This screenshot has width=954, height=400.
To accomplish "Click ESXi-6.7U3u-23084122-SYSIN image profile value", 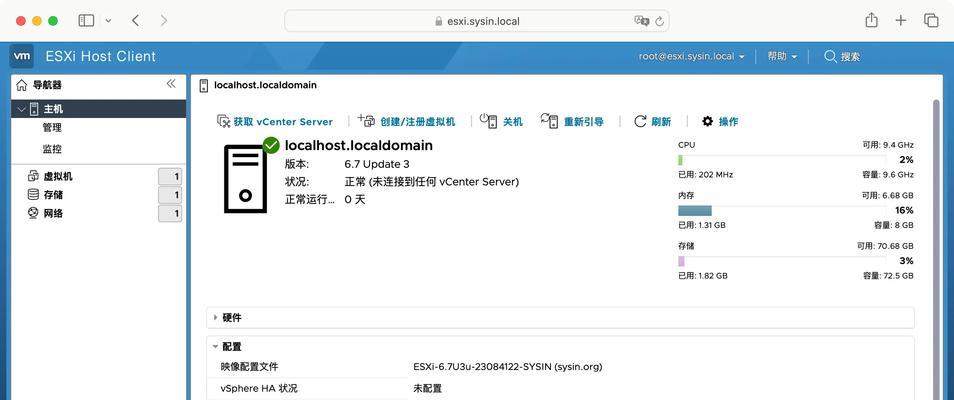I will click(508, 367).
